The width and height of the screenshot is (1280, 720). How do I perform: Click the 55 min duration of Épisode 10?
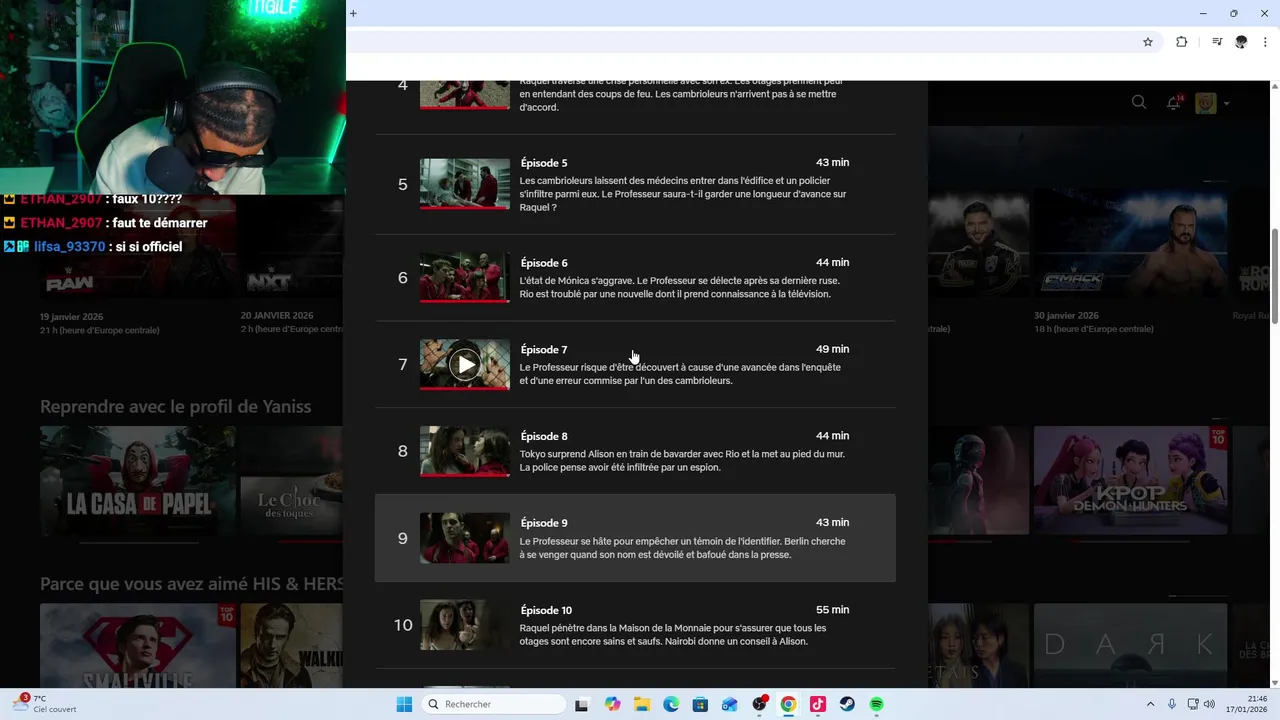[x=832, y=610]
